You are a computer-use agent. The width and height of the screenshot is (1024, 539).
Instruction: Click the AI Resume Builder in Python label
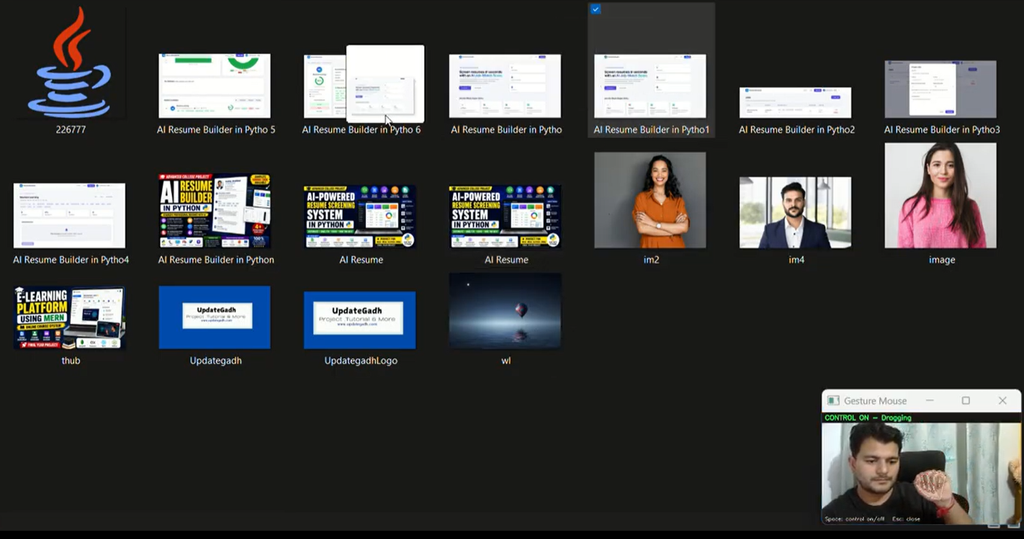coord(216,259)
